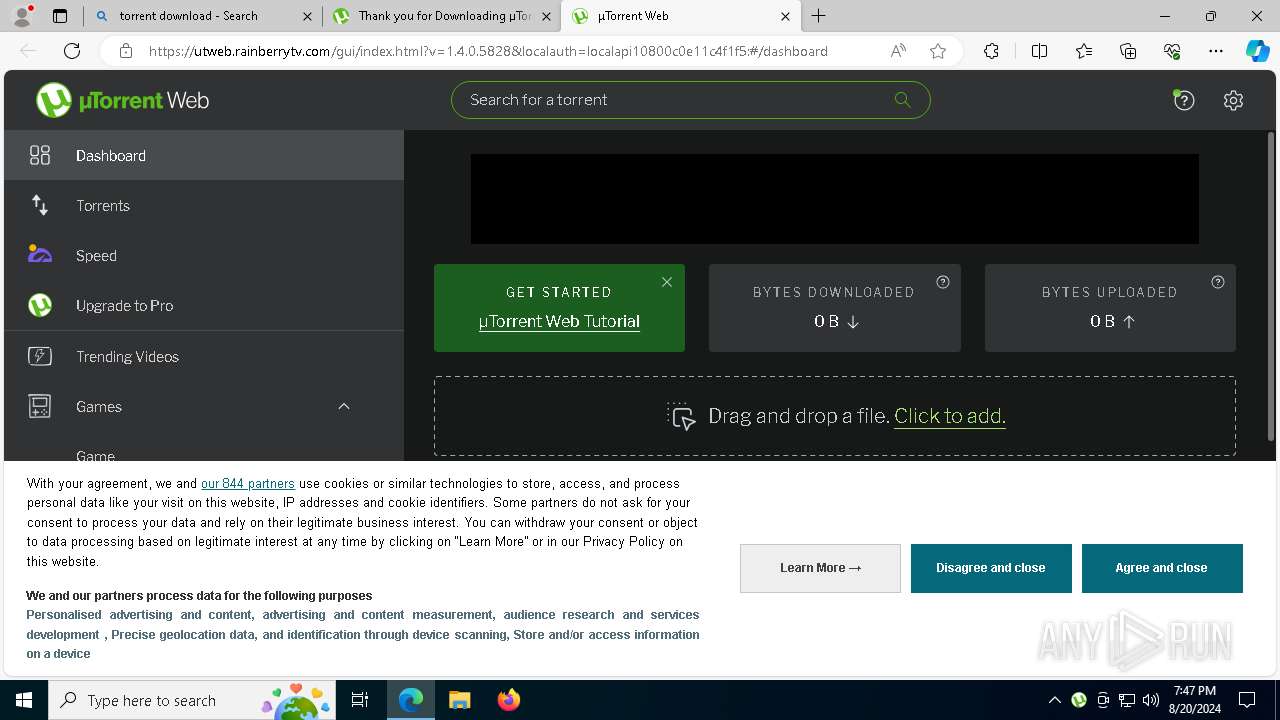Click the Task View taskbar icon
Screen dimensions: 1280x720
point(360,700)
